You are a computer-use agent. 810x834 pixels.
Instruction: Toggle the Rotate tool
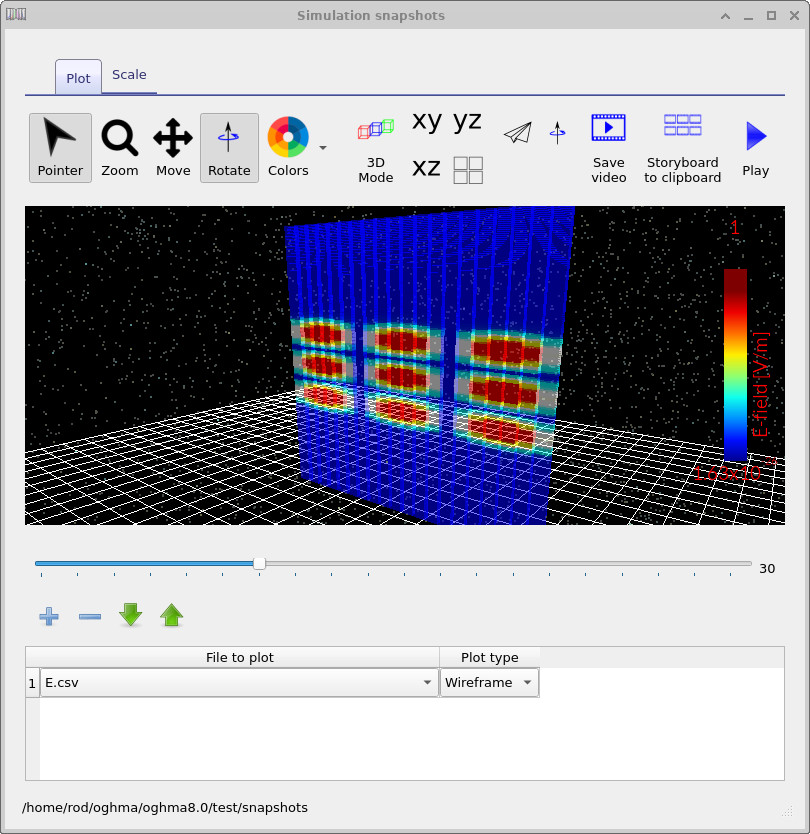click(x=229, y=147)
